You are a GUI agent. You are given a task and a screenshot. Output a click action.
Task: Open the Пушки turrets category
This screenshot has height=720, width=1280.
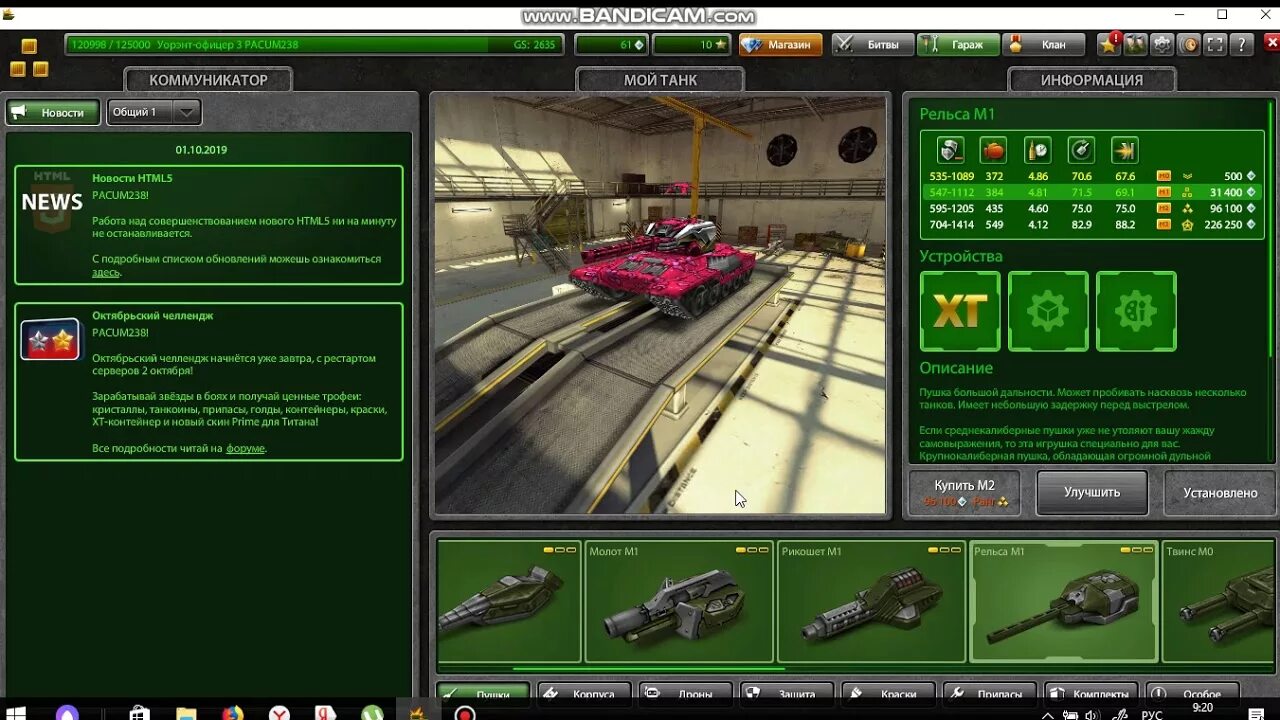[483, 693]
